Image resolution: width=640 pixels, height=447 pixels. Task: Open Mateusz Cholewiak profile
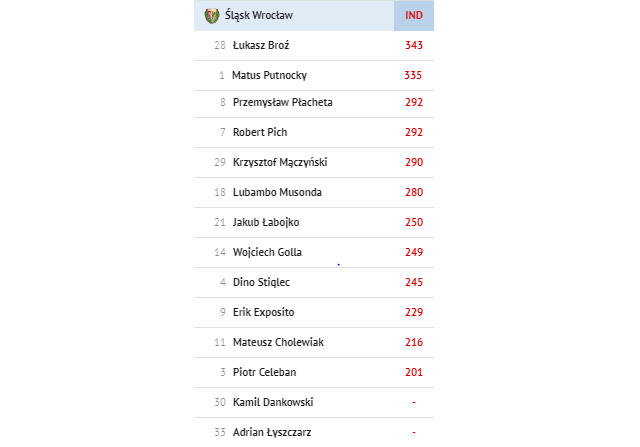[278, 342]
